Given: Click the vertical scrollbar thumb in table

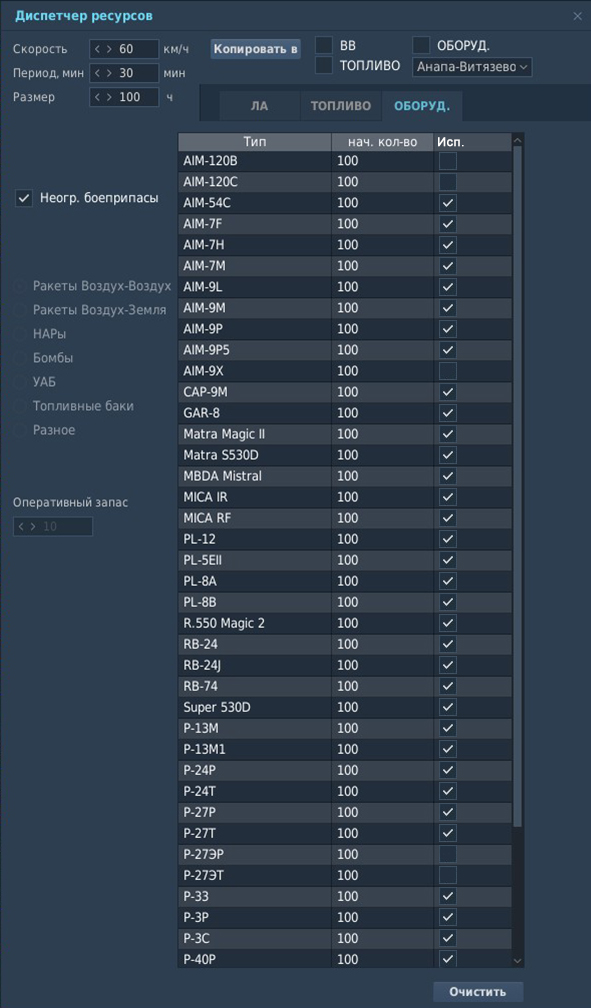Looking at the screenshot, I should (518, 487).
